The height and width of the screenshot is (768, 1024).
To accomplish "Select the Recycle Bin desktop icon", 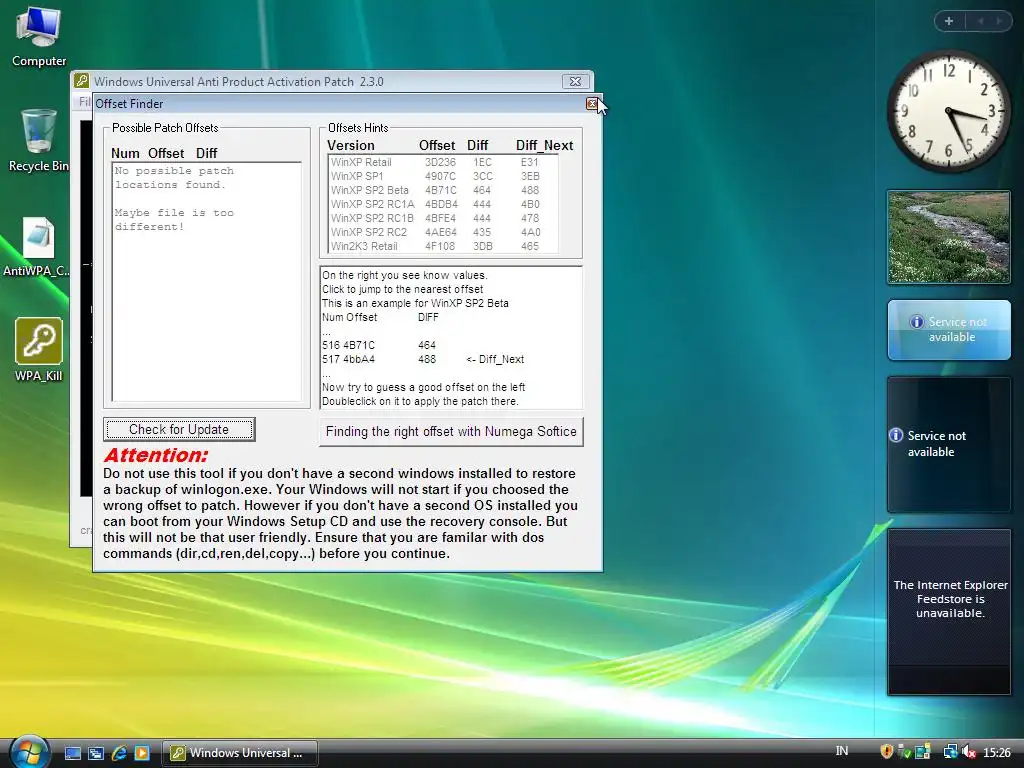I will point(39,140).
